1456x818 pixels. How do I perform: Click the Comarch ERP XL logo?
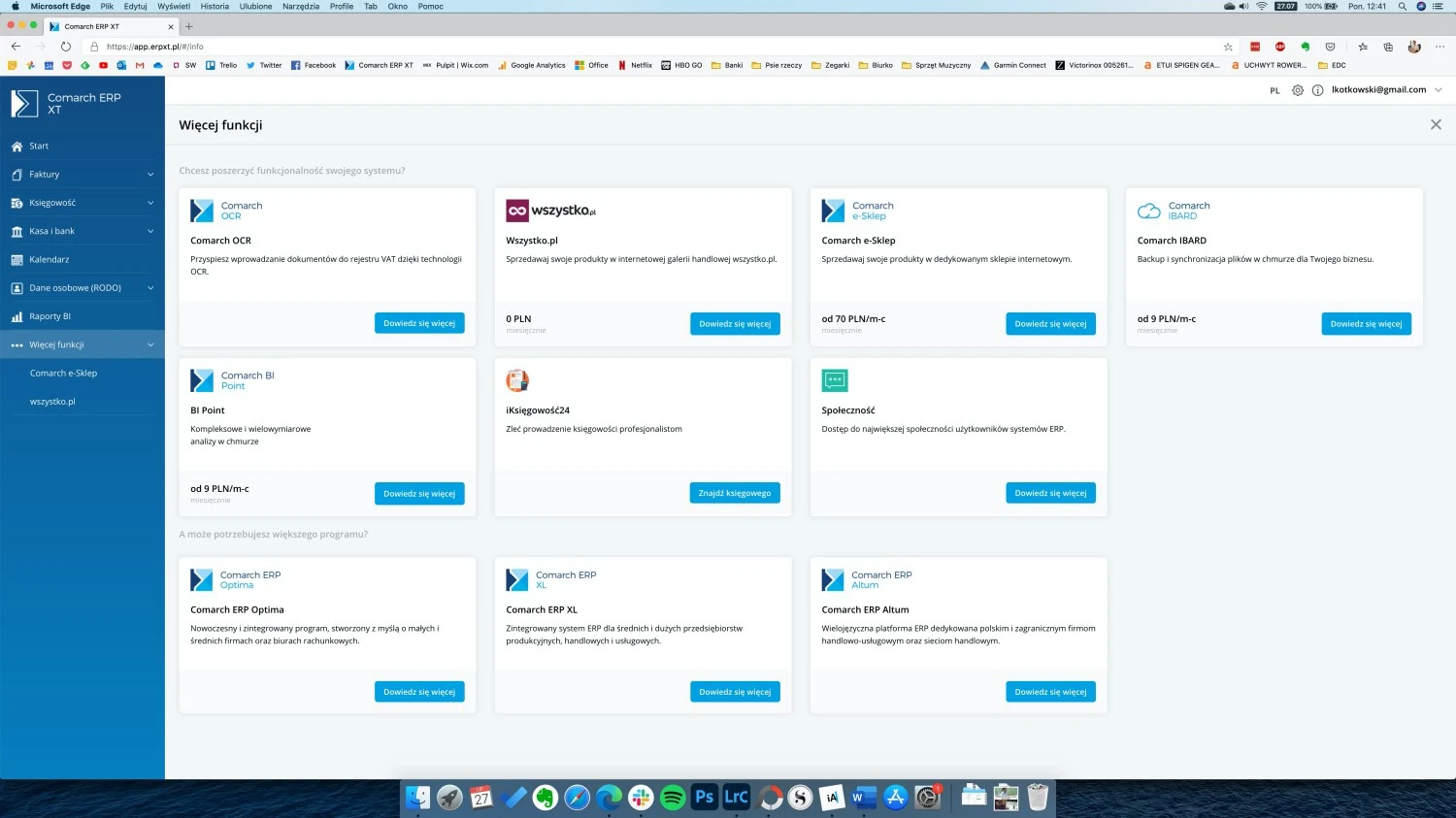coord(551,580)
